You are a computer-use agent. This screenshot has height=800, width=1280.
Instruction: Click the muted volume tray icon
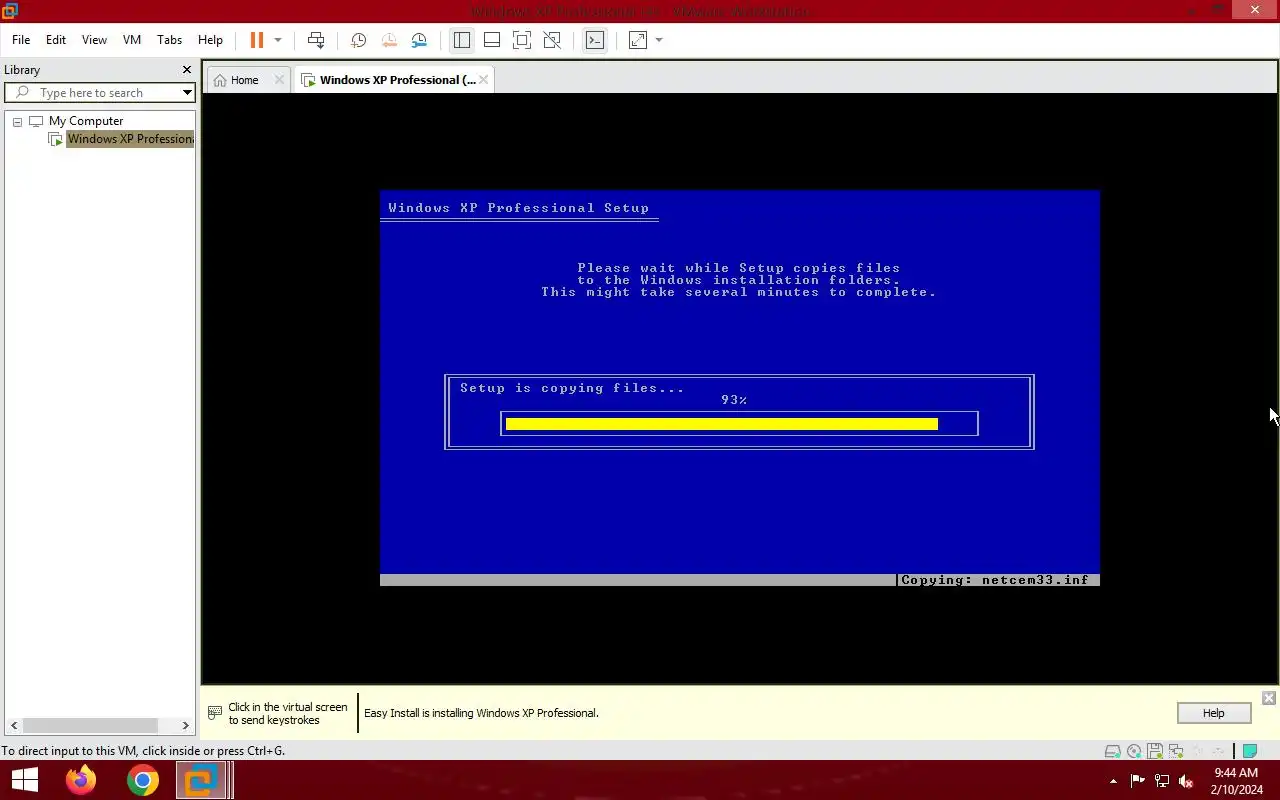pyautogui.click(x=1186, y=781)
